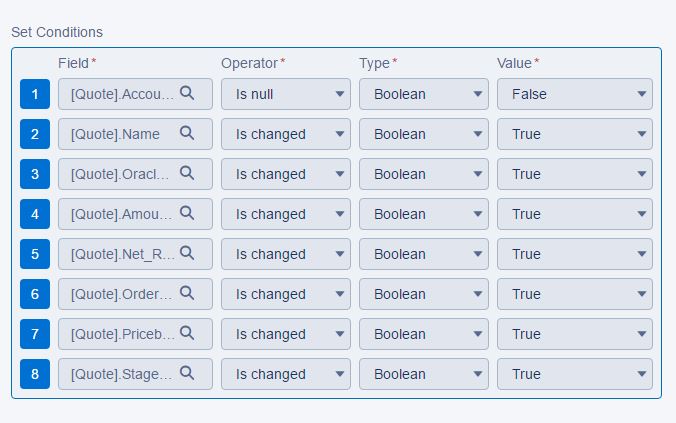
Task: Select the condition number 4 badge
Action: coord(35,214)
